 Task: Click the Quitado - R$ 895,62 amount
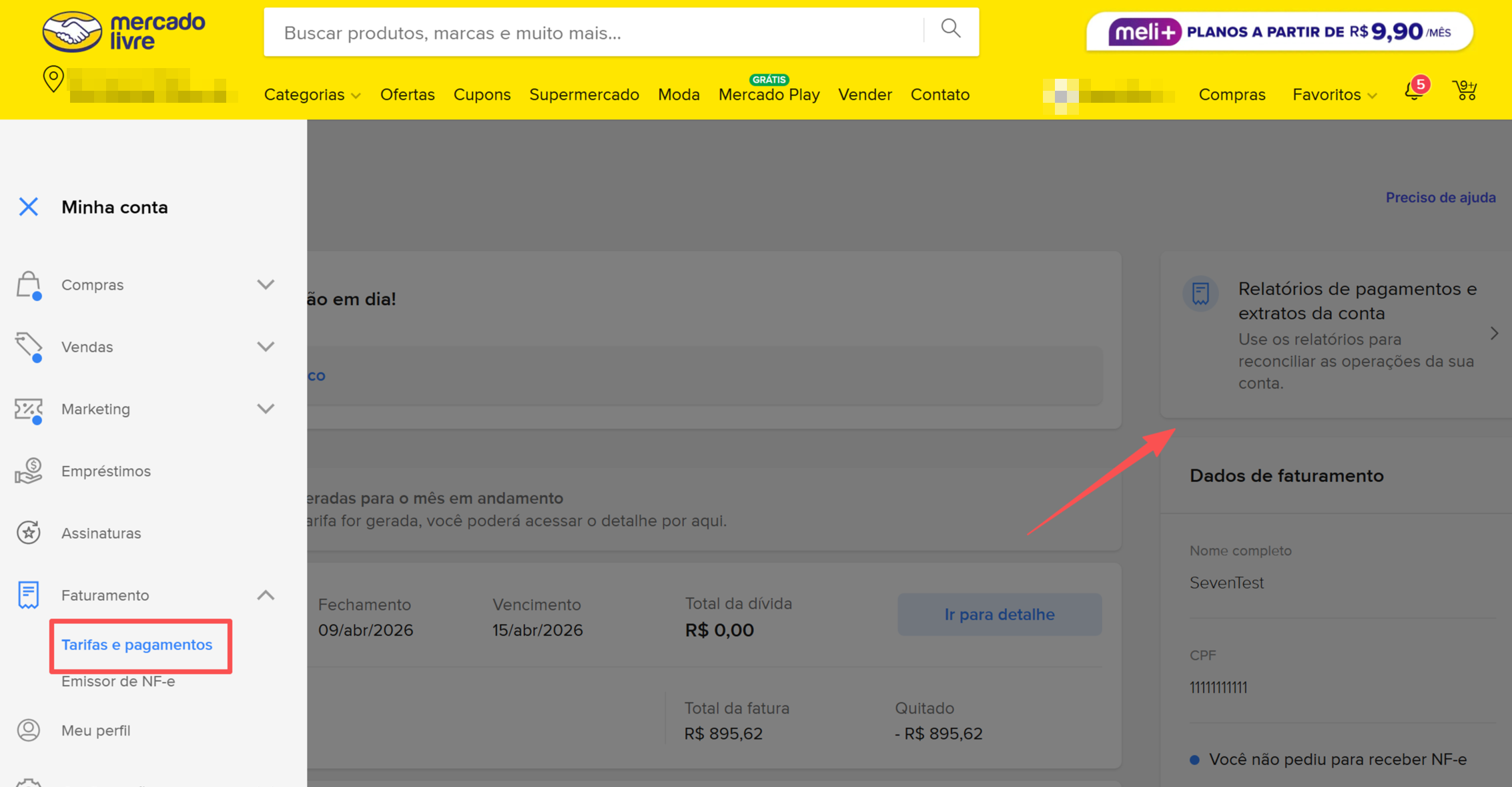point(938,734)
